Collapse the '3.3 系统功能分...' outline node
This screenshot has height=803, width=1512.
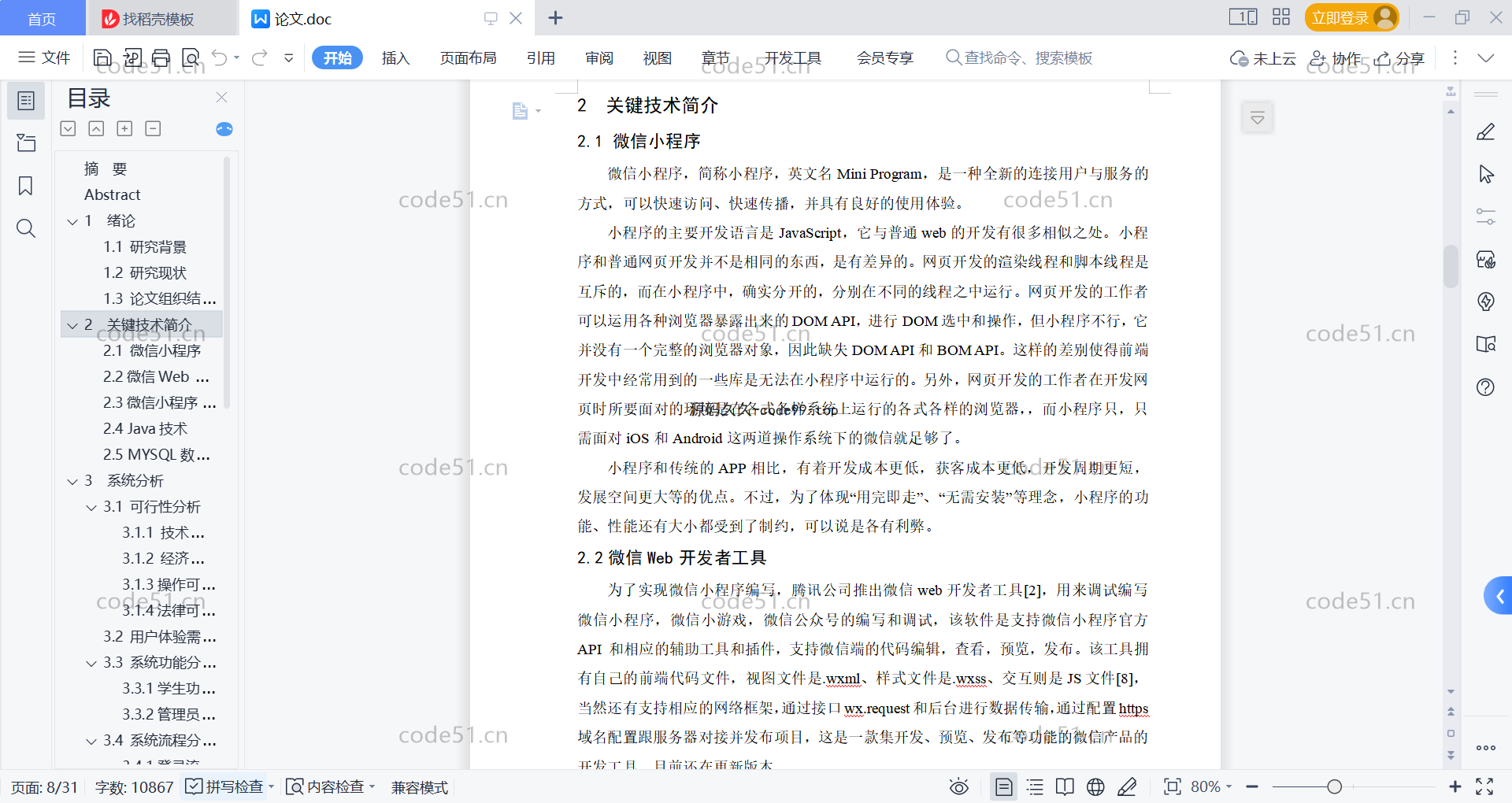point(91,663)
